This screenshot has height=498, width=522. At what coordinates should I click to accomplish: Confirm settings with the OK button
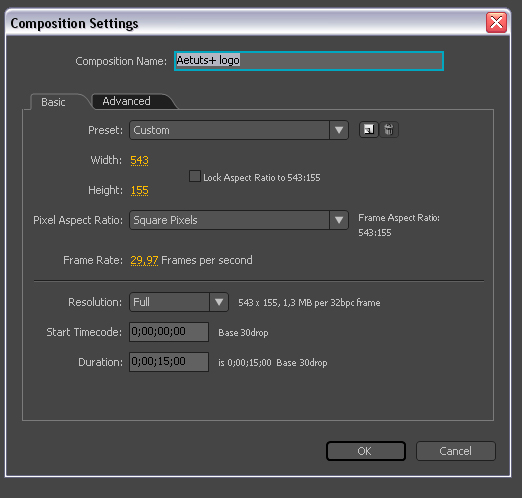coord(366,451)
